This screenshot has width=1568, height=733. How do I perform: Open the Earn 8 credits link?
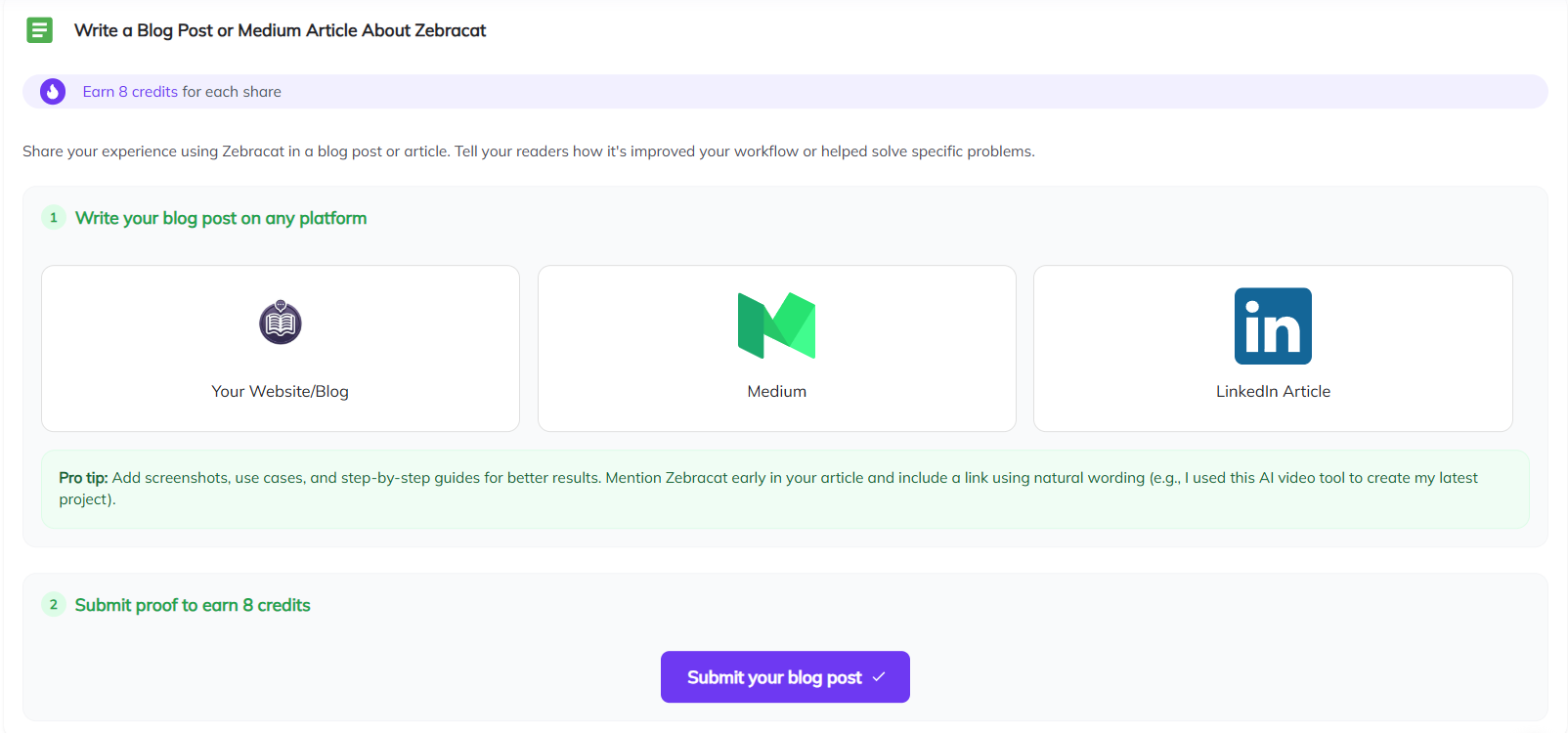click(x=130, y=92)
